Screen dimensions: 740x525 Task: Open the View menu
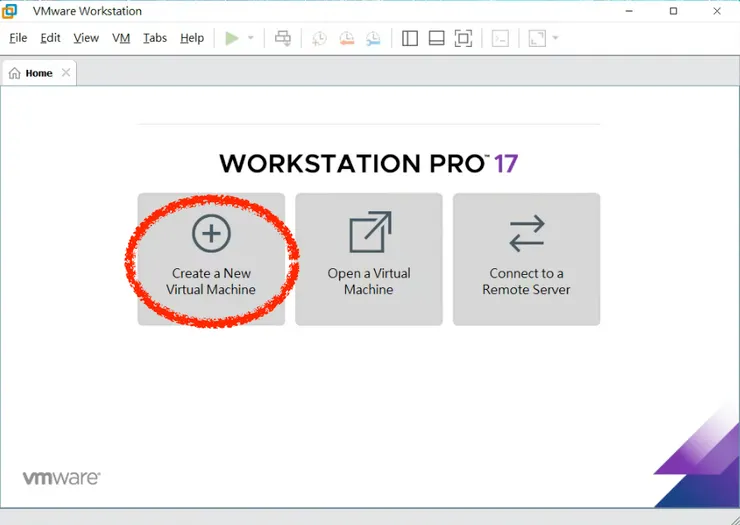click(86, 38)
